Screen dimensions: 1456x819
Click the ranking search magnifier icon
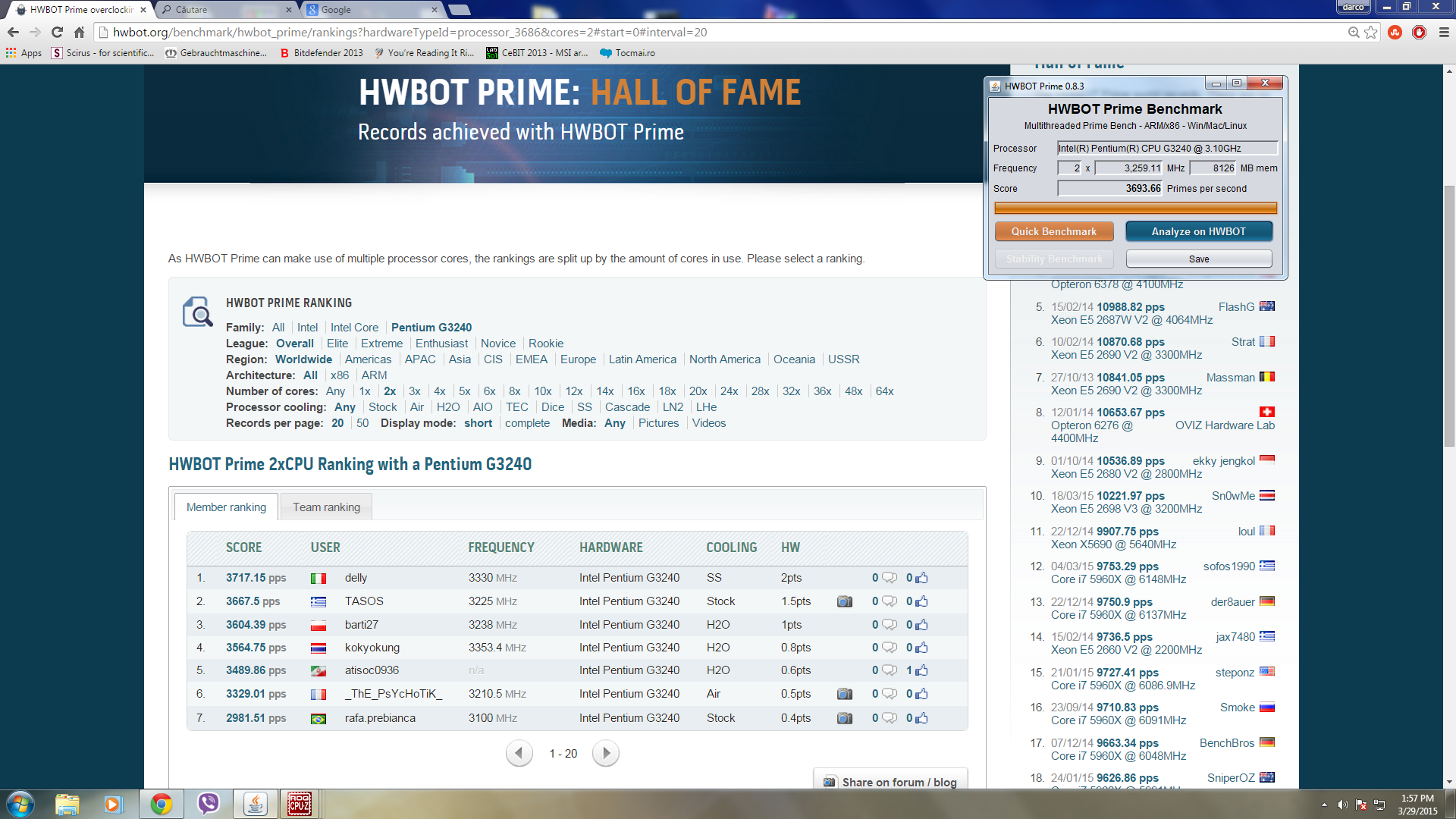pos(197,312)
